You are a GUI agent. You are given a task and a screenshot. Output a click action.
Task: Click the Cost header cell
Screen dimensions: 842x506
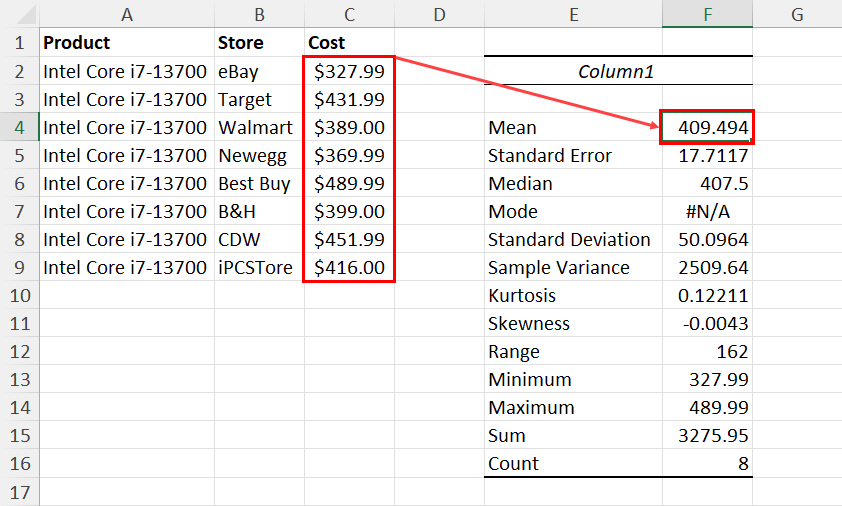[x=350, y=42]
